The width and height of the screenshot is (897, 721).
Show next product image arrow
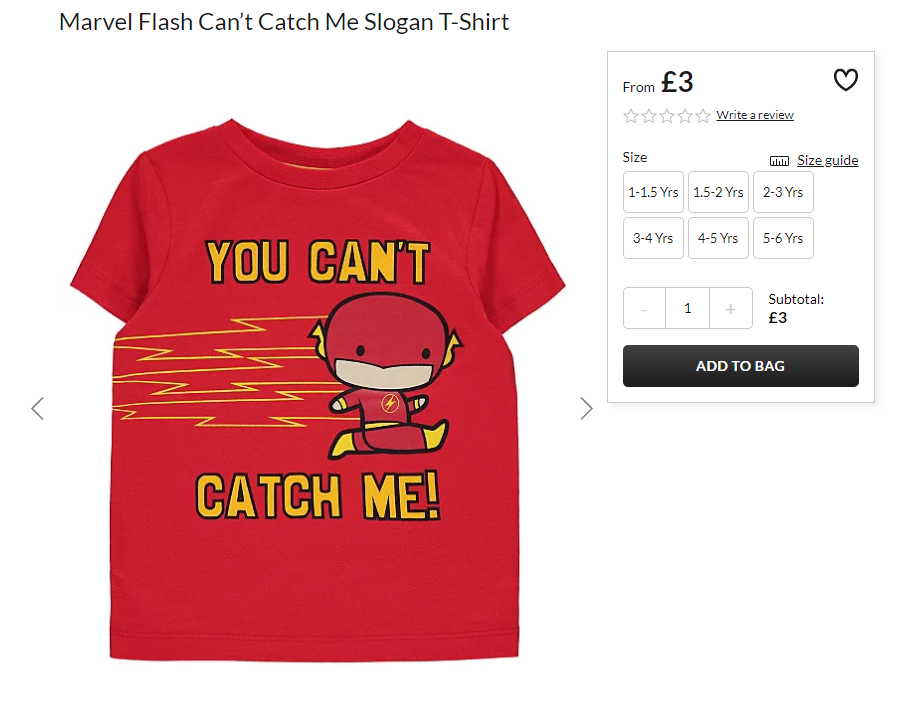(x=586, y=409)
